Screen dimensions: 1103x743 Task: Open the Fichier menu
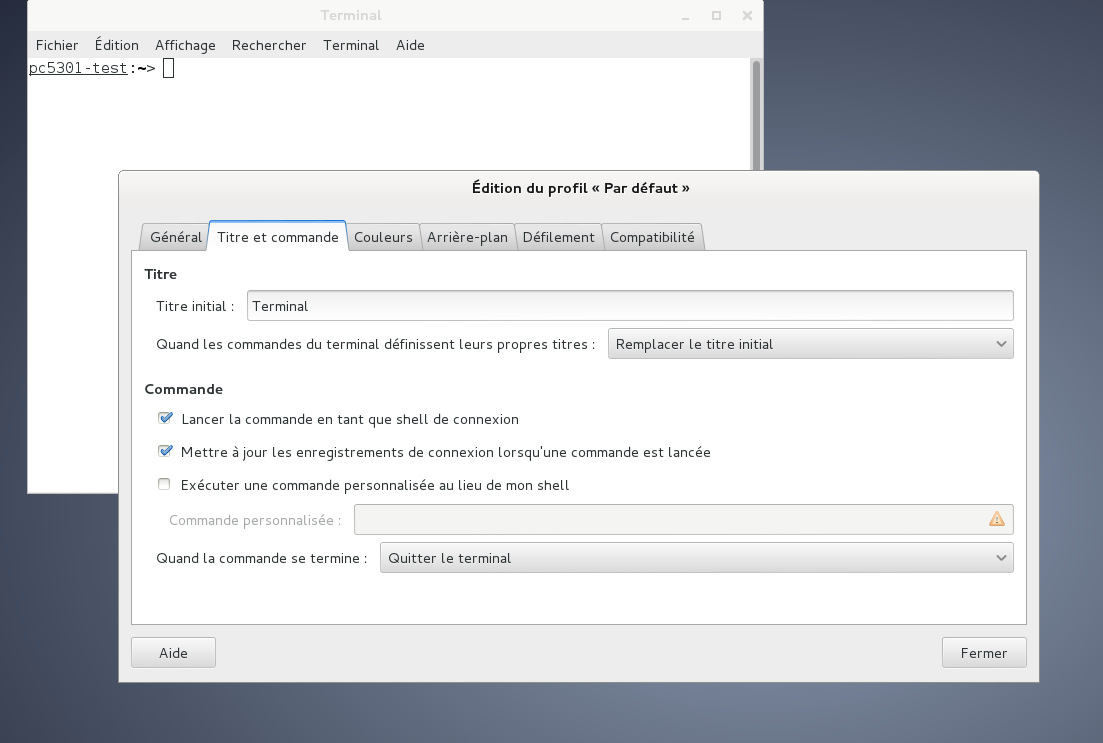[57, 45]
